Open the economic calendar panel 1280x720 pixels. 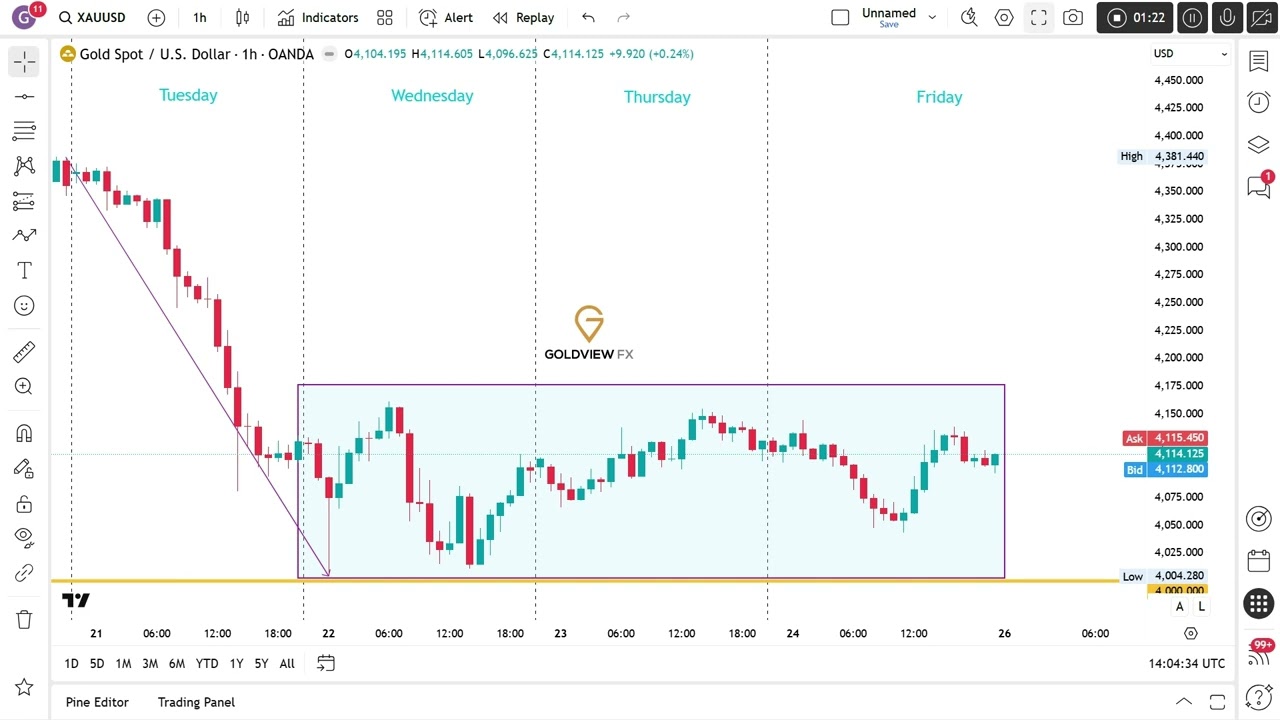coord(1259,560)
